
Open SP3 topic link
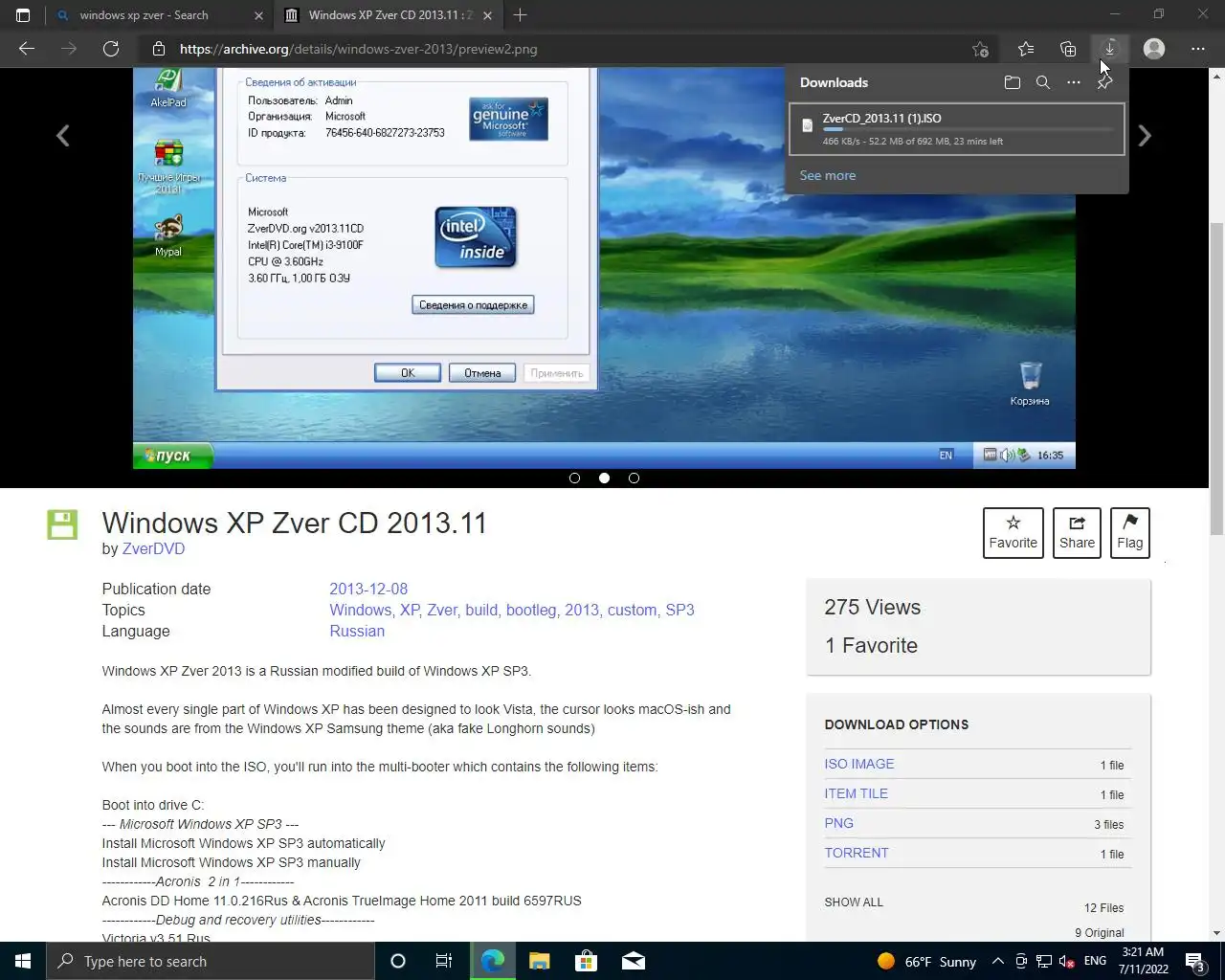[679, 610]
